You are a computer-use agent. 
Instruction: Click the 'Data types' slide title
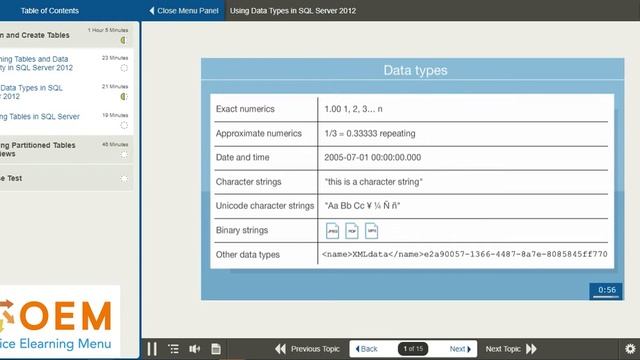click(416, 70)
